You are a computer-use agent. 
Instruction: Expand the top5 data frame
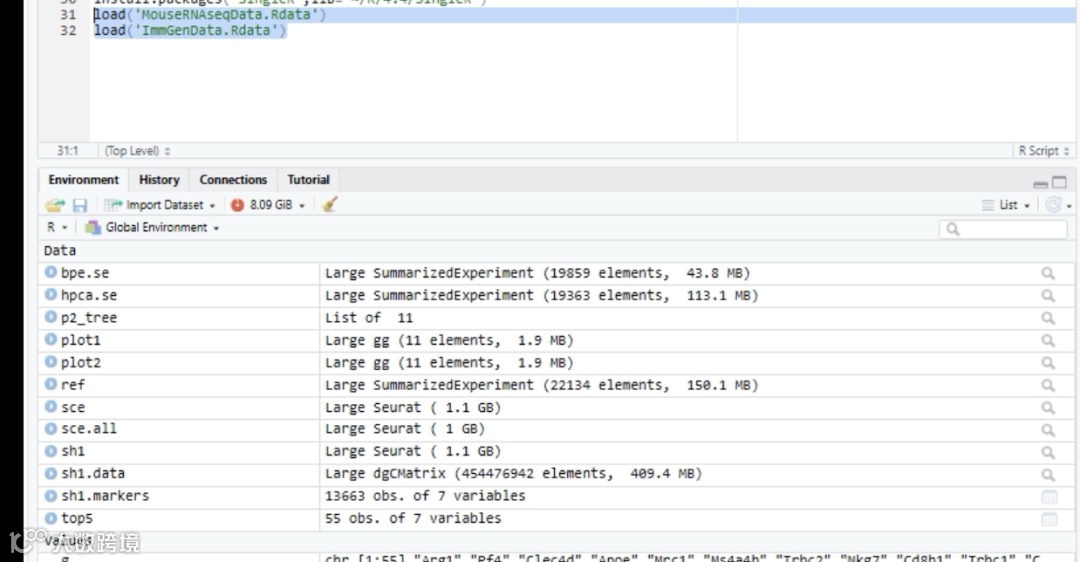51,518
